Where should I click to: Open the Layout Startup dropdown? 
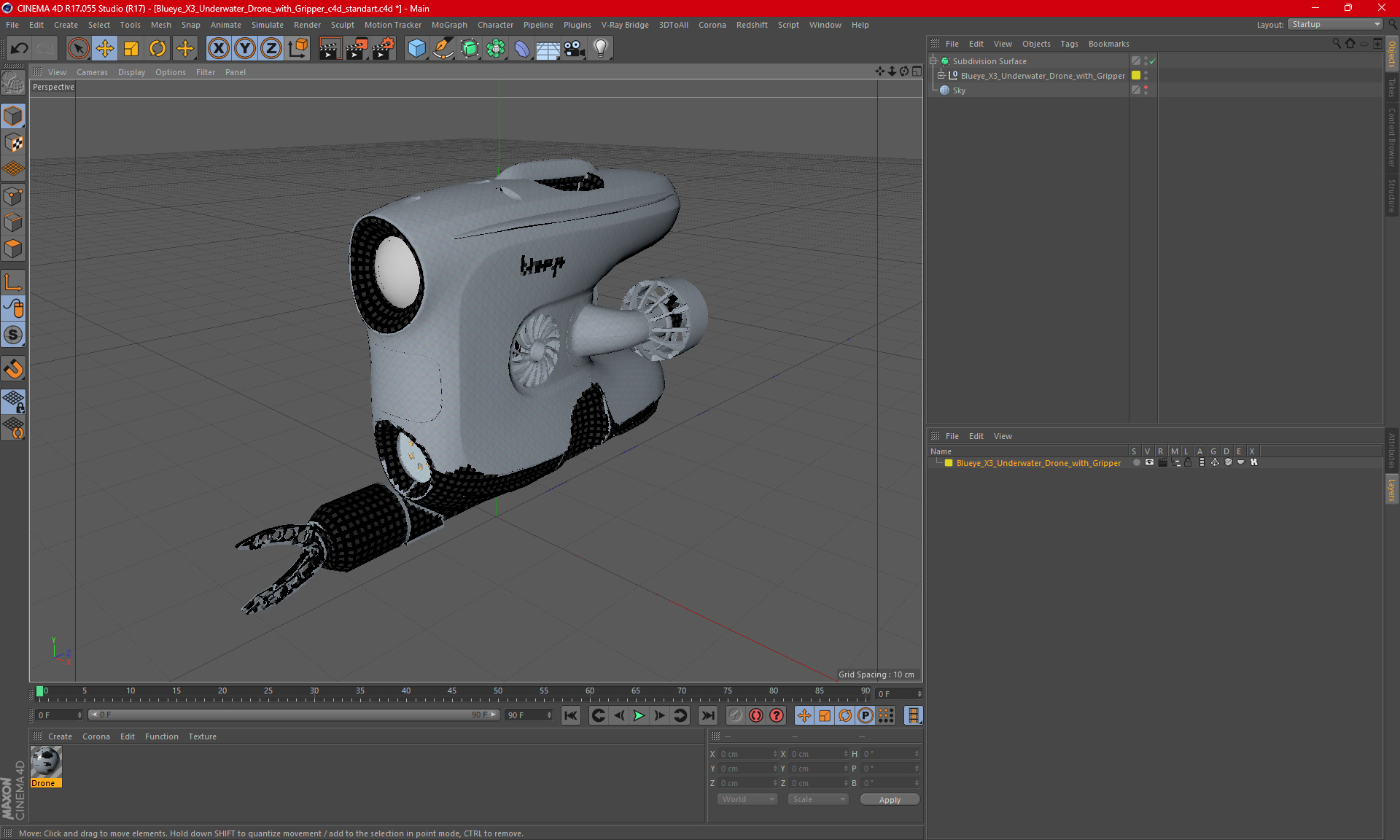click(x=1336, y=24)
